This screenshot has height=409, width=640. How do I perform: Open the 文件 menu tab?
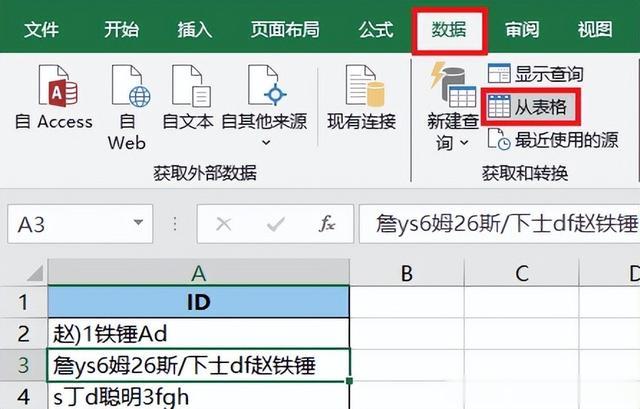(41, 29)
